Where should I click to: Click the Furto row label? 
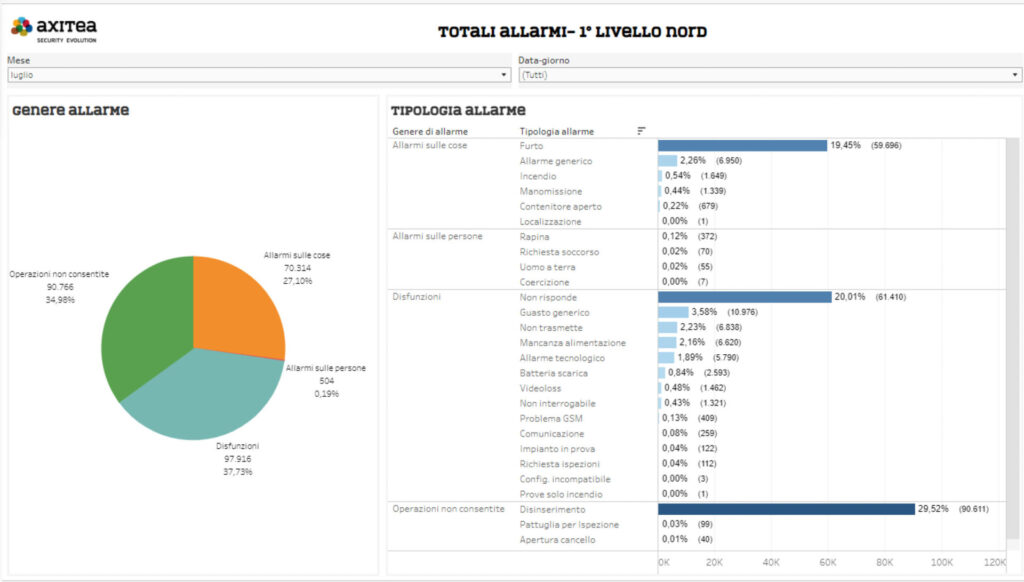(x=531, y=146)
